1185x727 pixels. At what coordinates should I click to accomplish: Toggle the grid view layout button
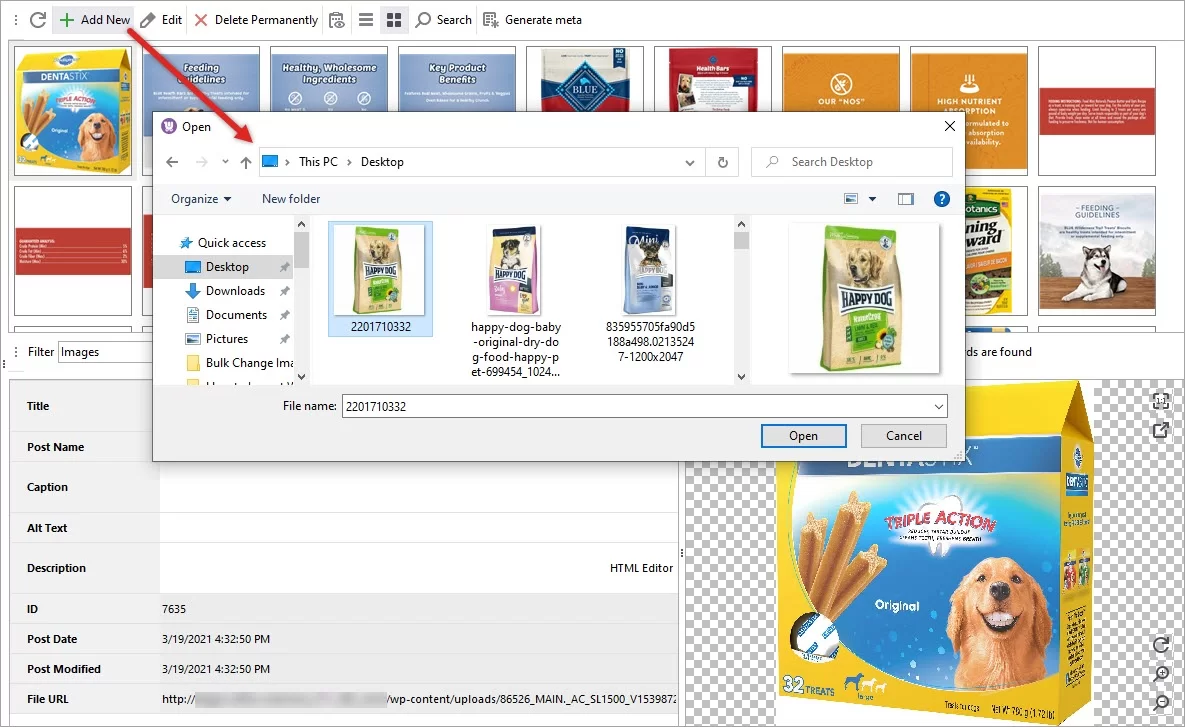pyautogui.click(x=394, y=19)
